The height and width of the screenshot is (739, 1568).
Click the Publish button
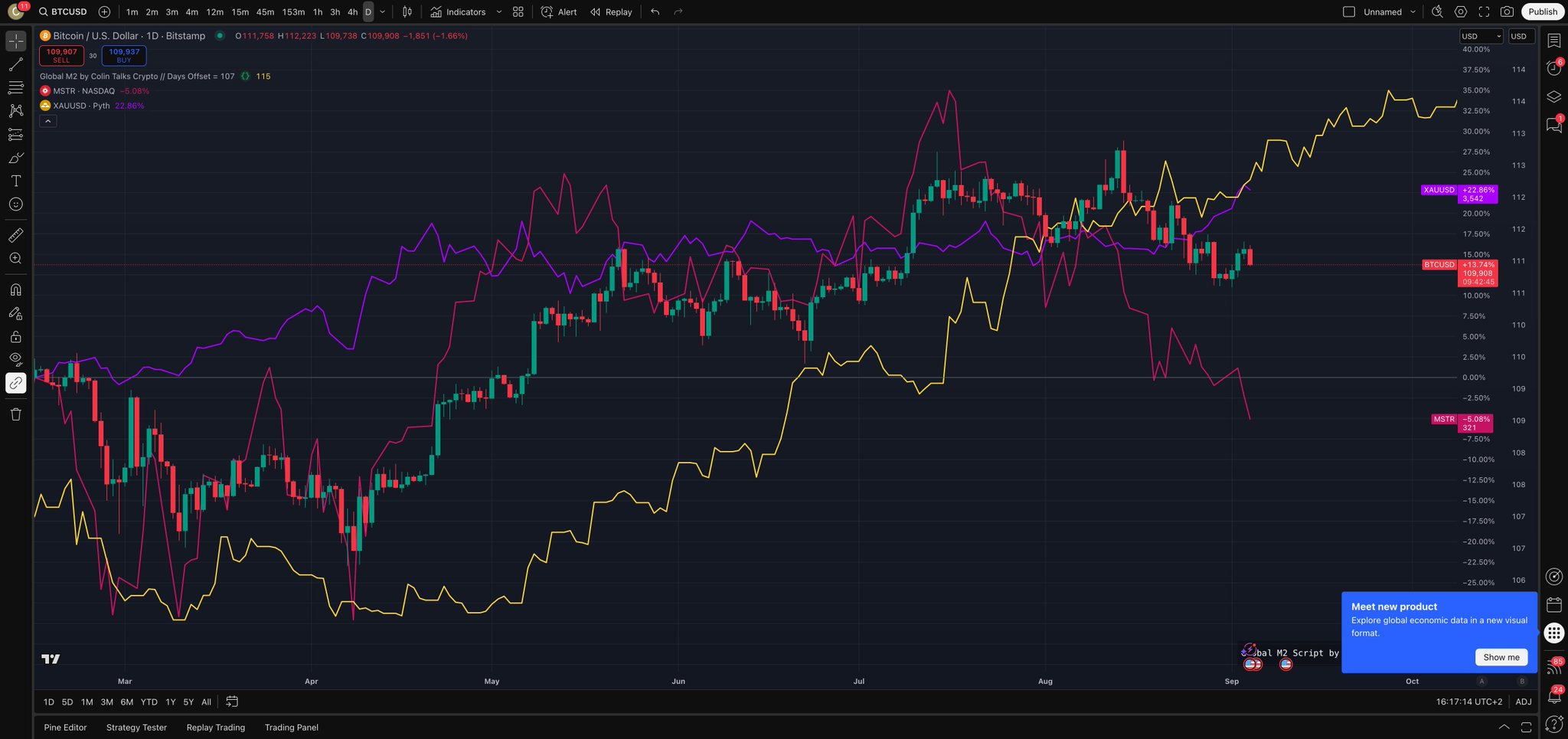pyautogui.click(x=1543, y=12)
